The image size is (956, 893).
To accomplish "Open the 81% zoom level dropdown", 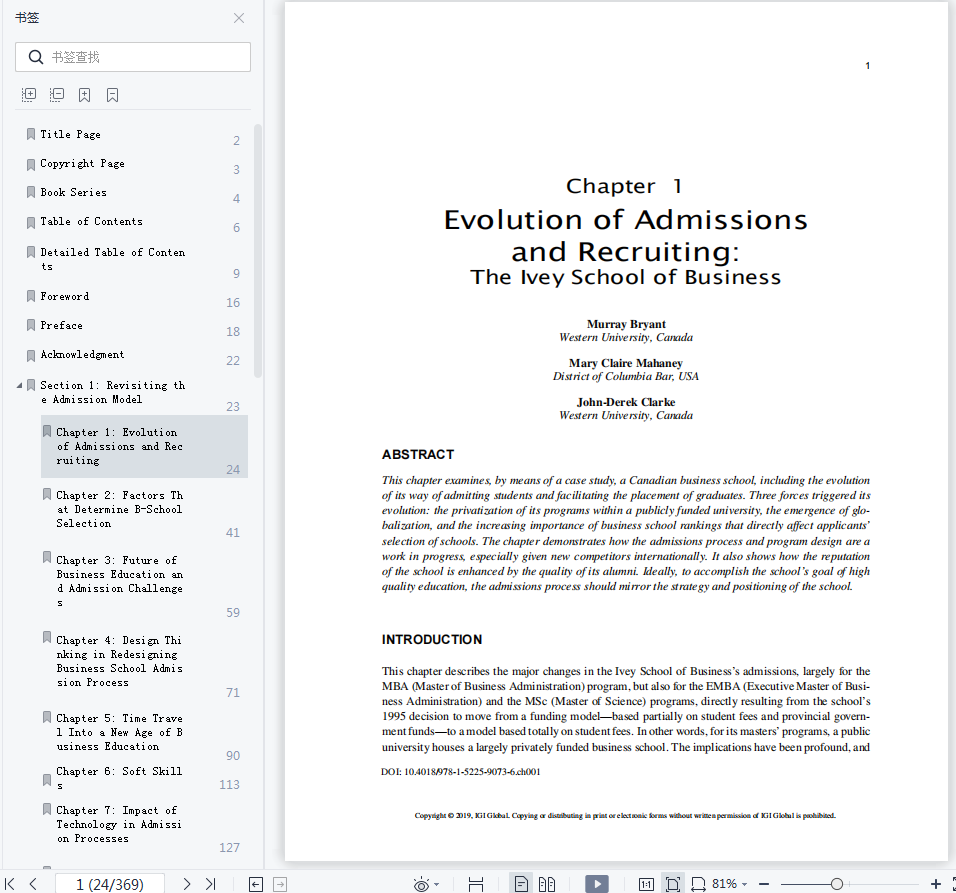I will 729,884.
